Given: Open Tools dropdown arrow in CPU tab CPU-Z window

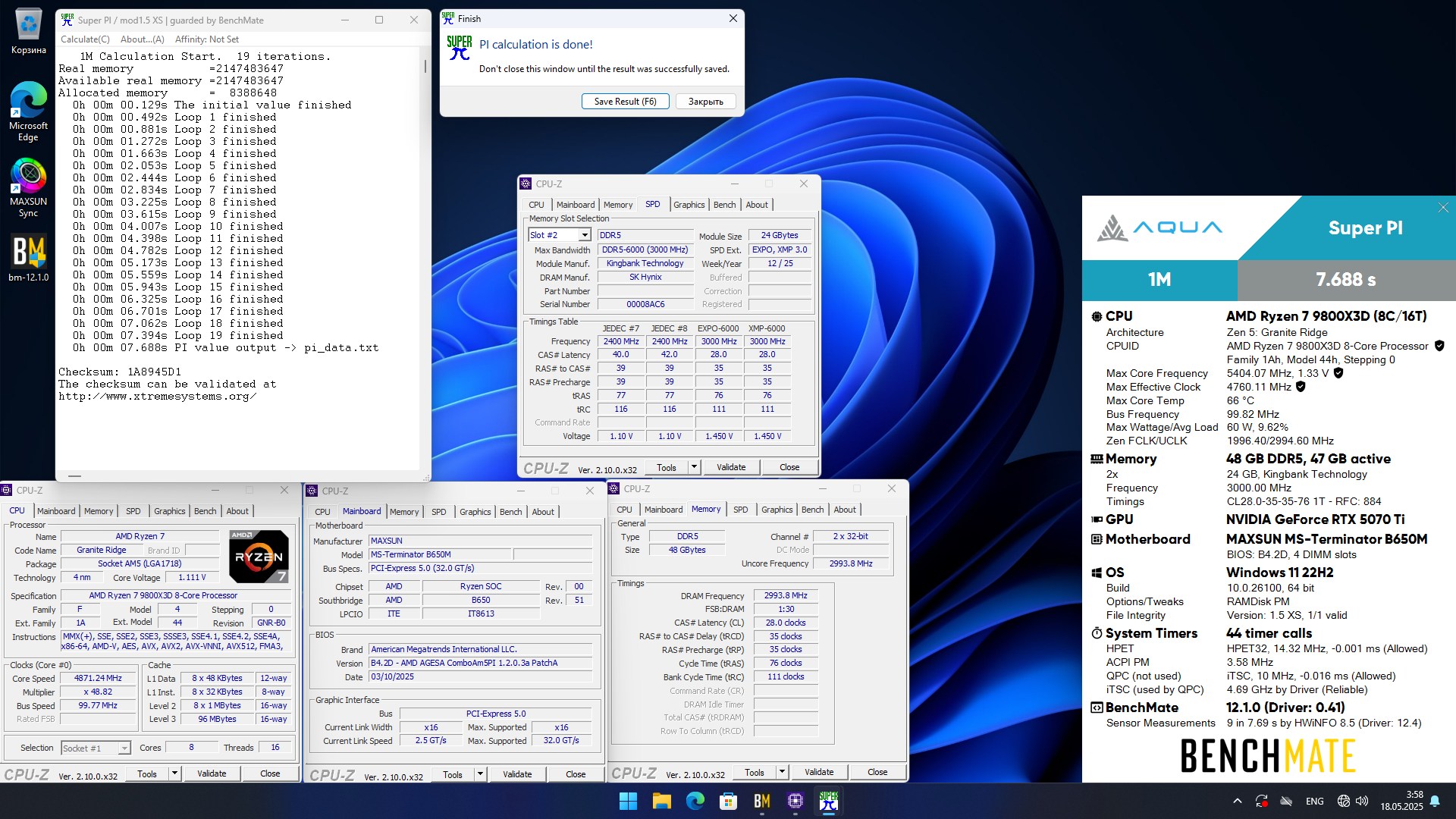Looking at the screenshot, I should tap(174, 773).
